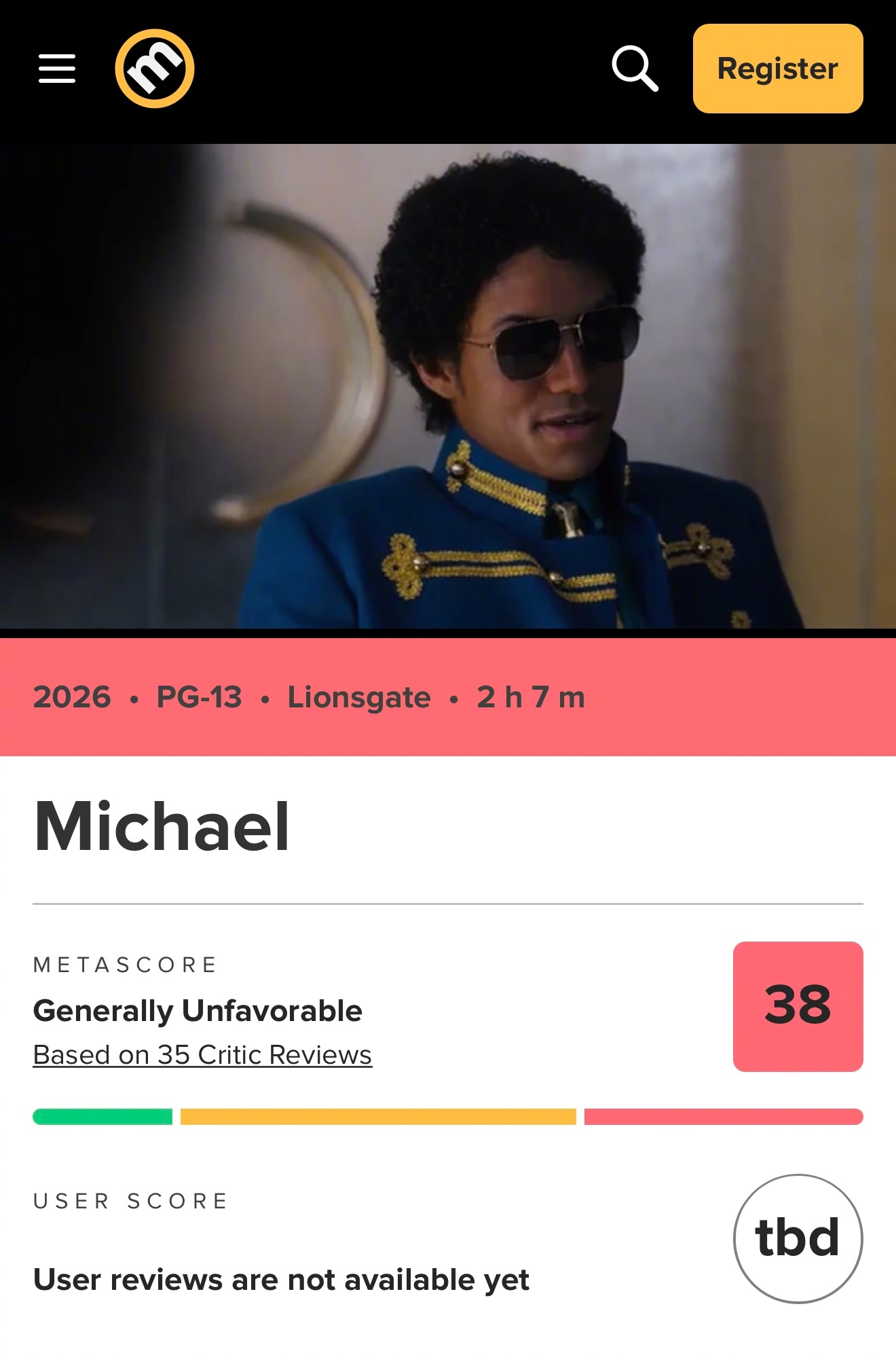Click the tbd user score circle
Screen dimensions: 896x1353
[x=798, y=1238]
